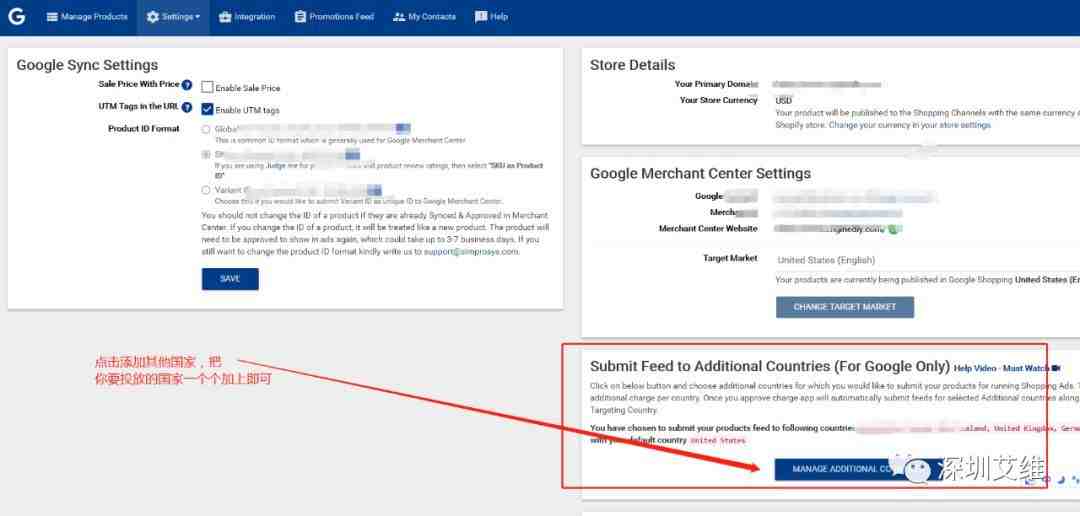
Task: Expand the Settings dropdown arrow
Action: (198, 17)
